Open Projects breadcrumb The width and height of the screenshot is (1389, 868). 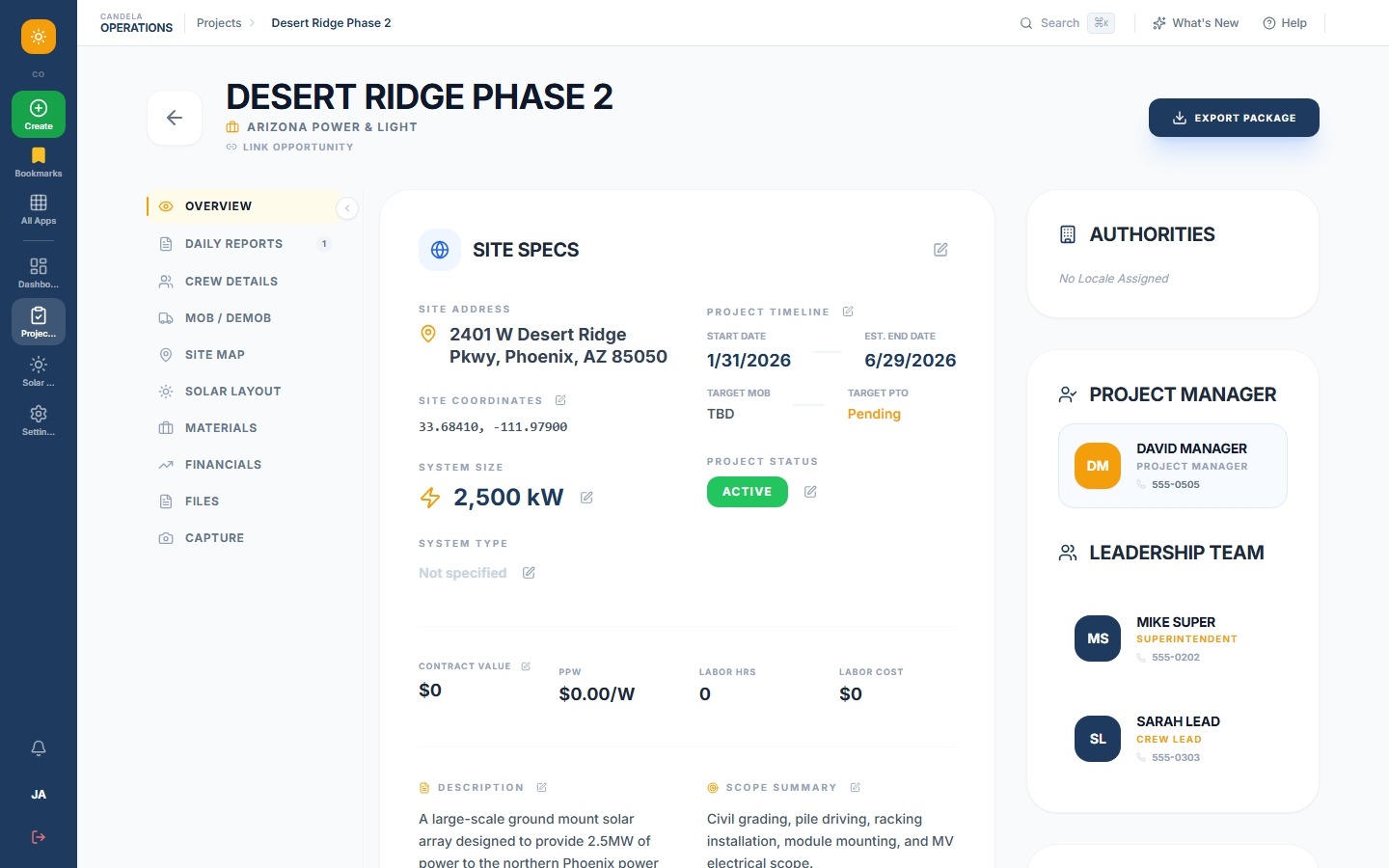[x=219, y=23]
